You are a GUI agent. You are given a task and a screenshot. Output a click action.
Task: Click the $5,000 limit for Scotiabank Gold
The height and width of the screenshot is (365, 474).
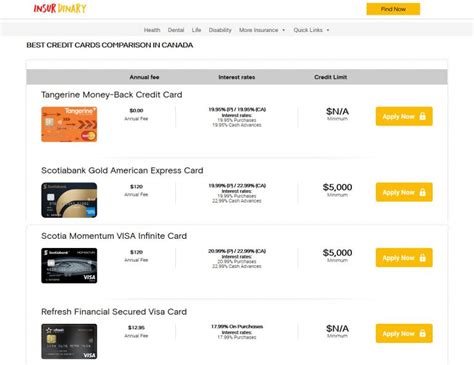[x=337, y=187]
